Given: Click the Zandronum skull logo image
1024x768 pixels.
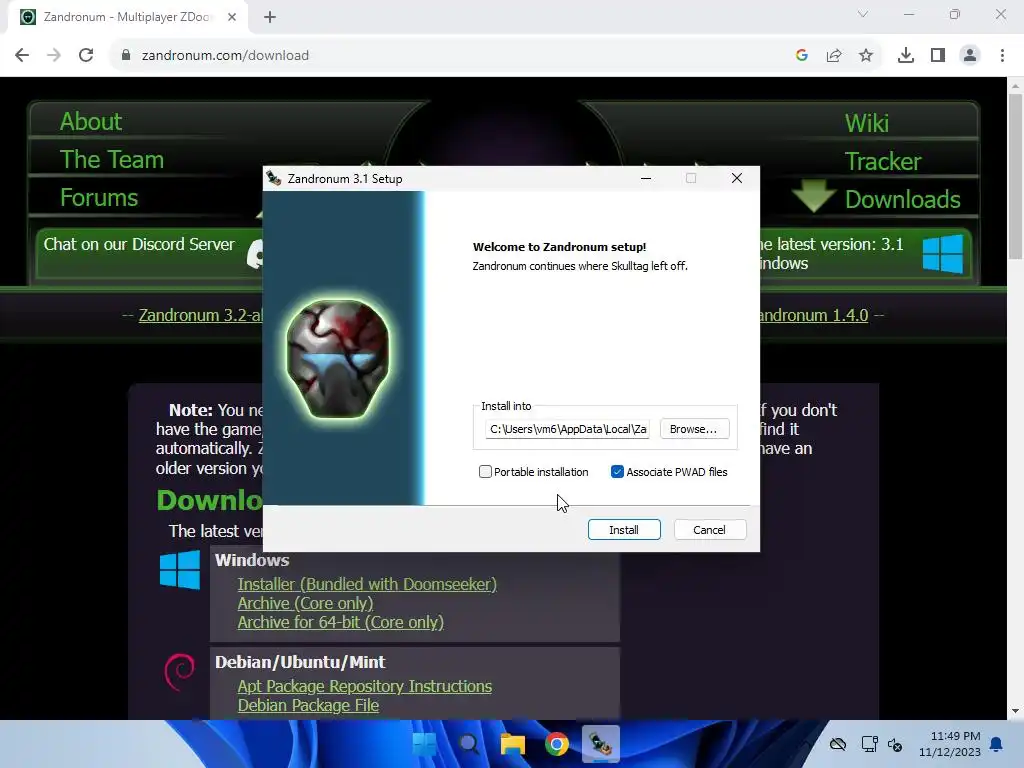Looking at the screenshot, I should click(338, 359).
